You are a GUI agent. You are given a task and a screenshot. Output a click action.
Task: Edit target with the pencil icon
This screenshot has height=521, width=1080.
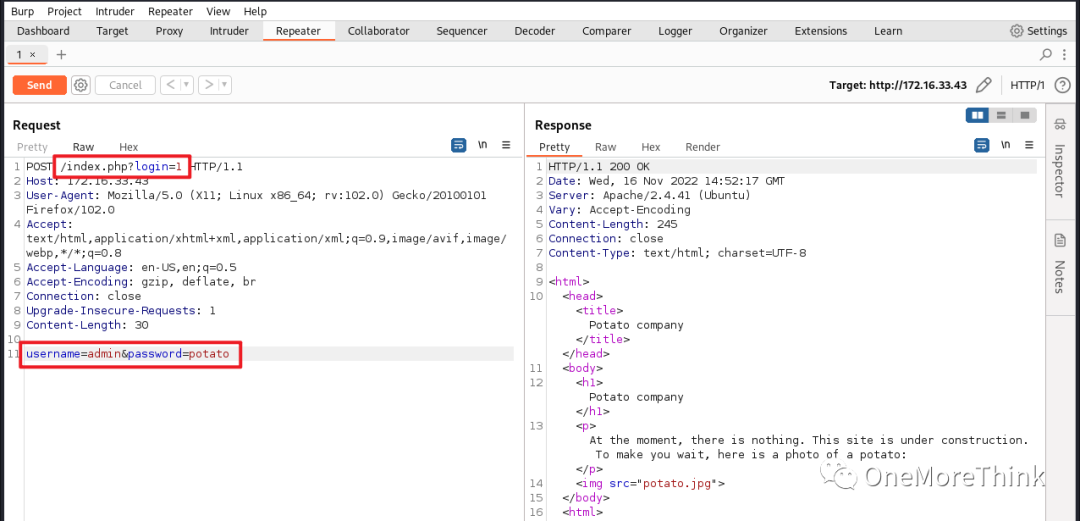(984, 85)
